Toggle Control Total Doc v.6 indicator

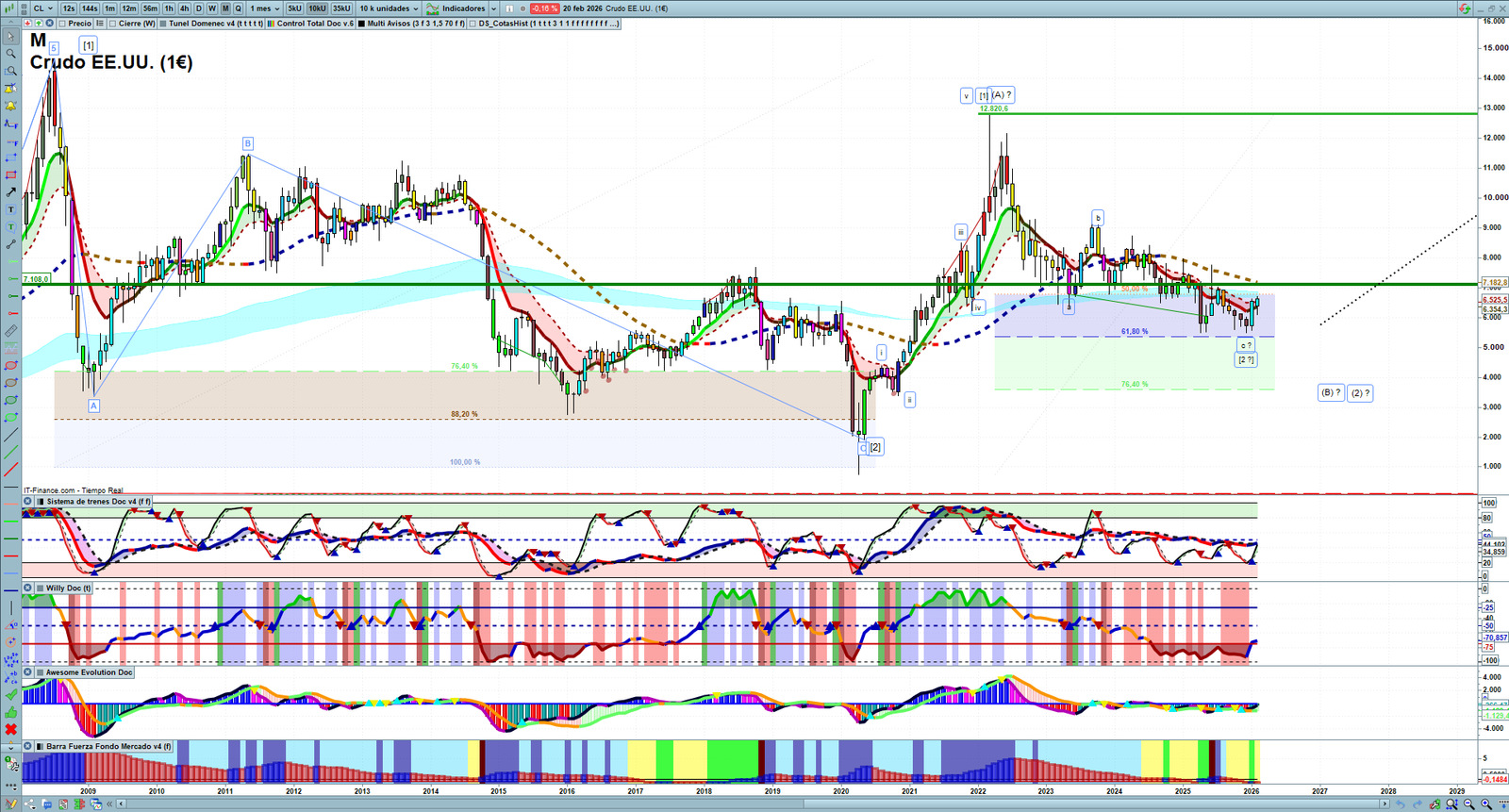(x=272, y=24)
